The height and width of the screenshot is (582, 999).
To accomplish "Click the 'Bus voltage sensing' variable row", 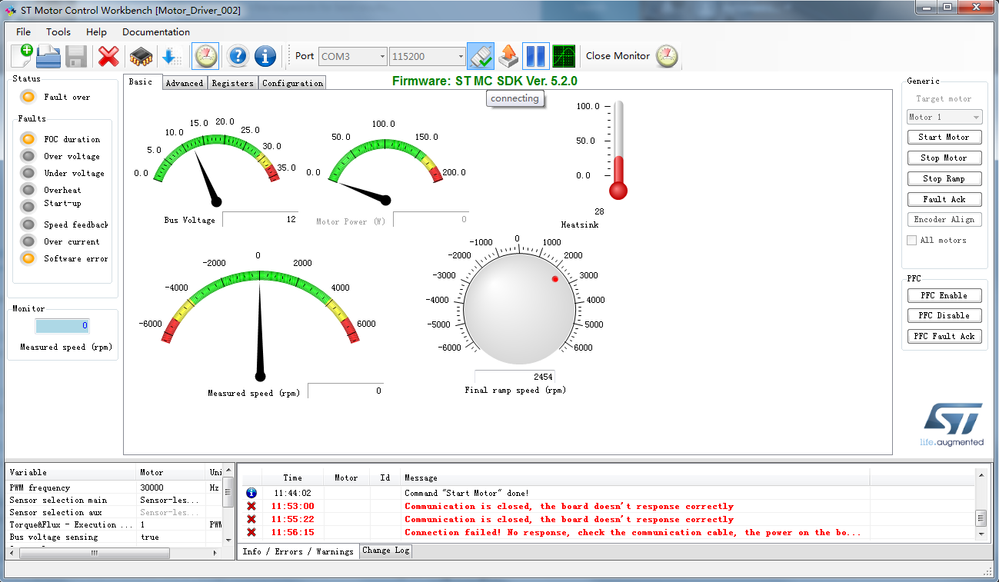I will 115,537.
